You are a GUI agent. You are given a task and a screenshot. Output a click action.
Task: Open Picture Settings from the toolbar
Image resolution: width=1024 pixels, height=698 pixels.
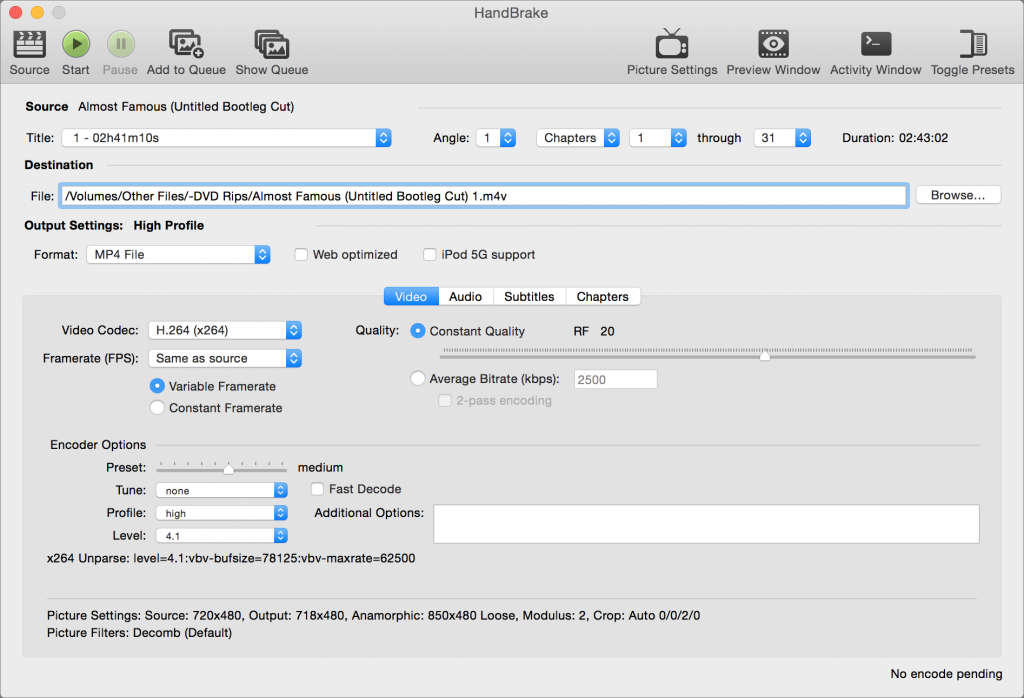point(671,45)
